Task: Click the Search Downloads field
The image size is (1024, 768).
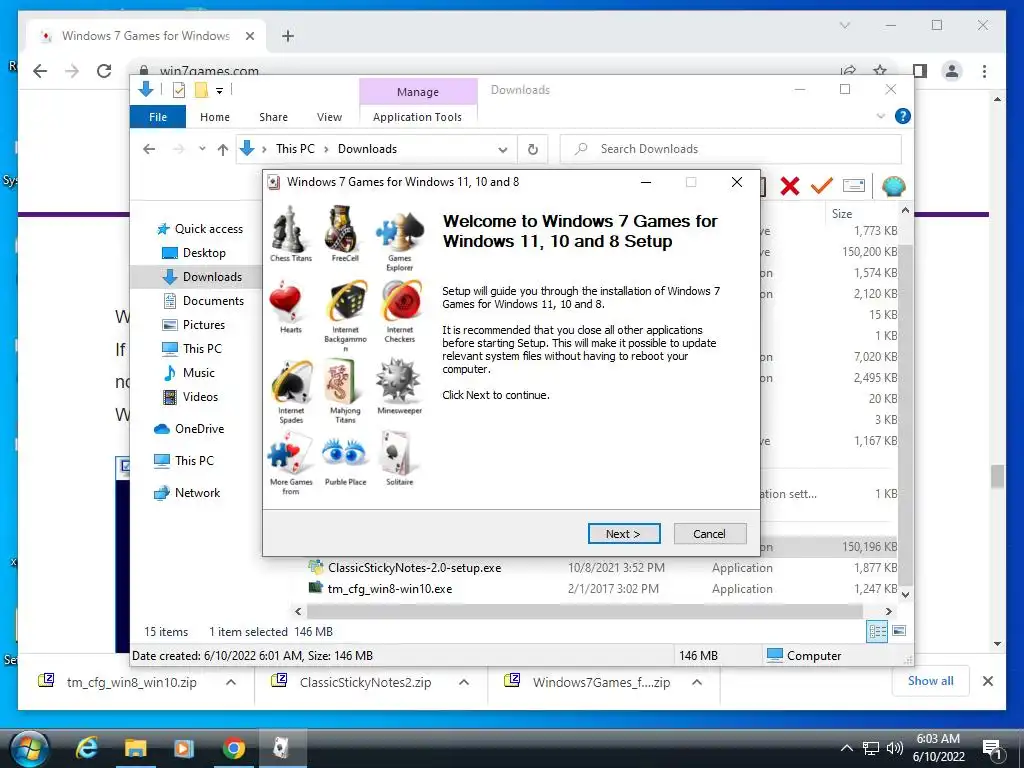Action: 731,149
